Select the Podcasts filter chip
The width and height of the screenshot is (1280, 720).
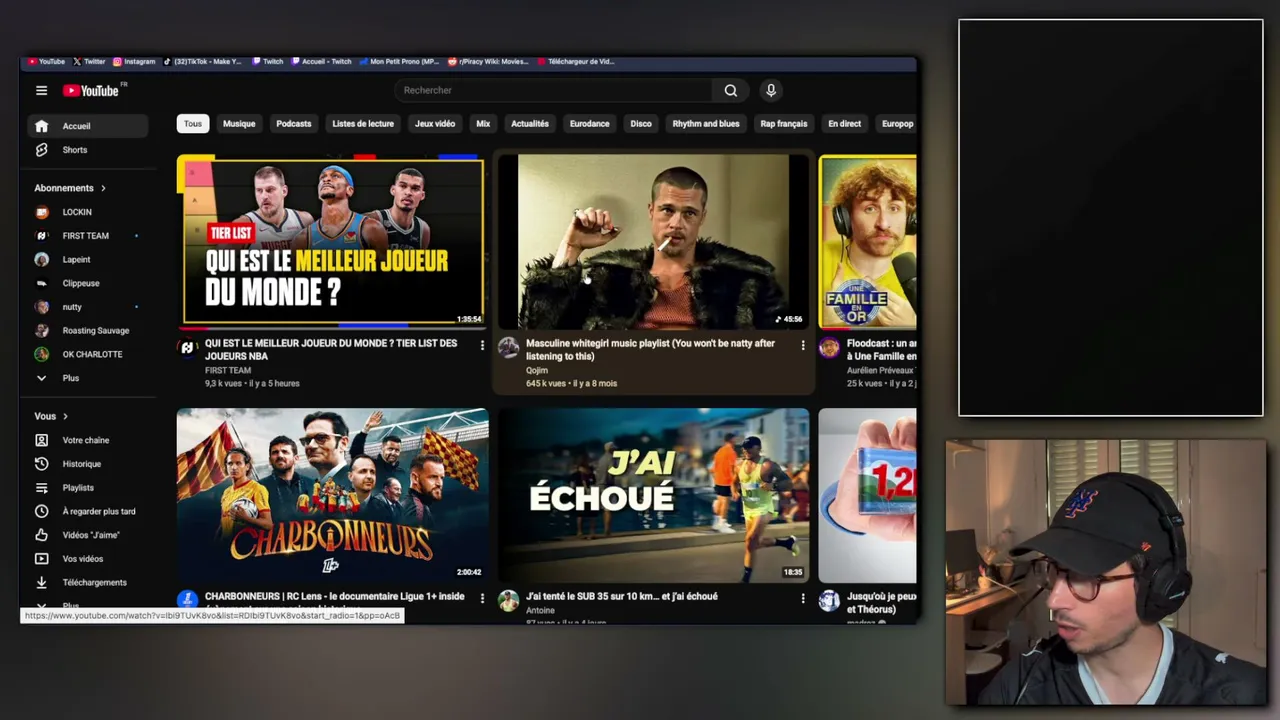[x=294, y=124]
